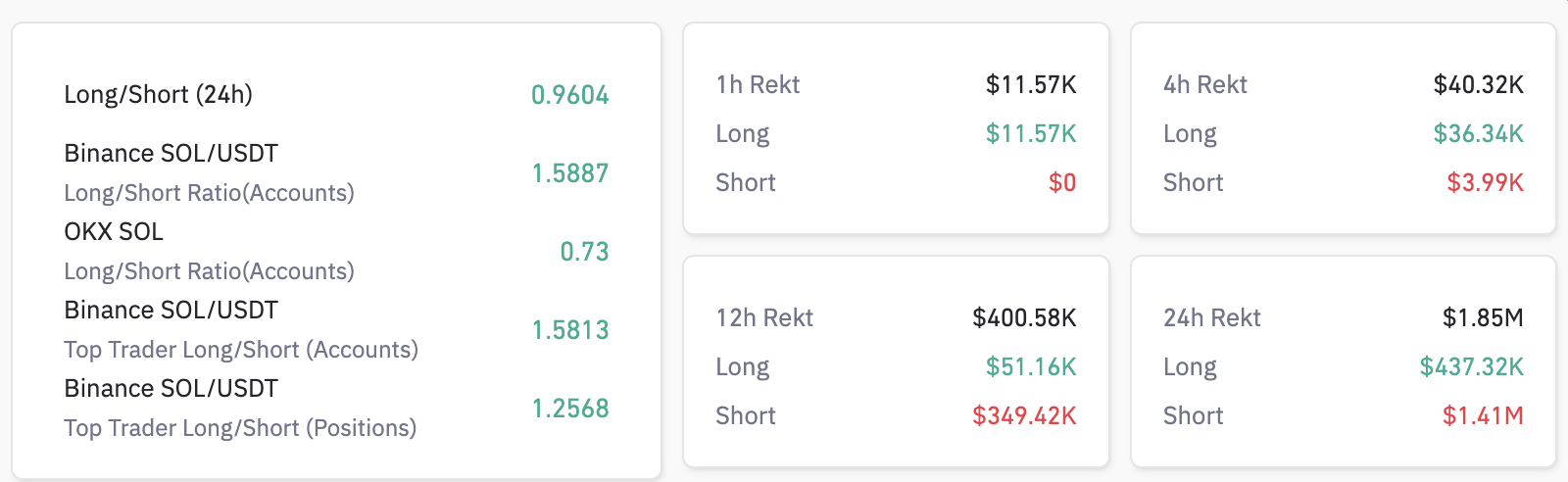Click the $36.34K long liquidation value

(1478, 134)
